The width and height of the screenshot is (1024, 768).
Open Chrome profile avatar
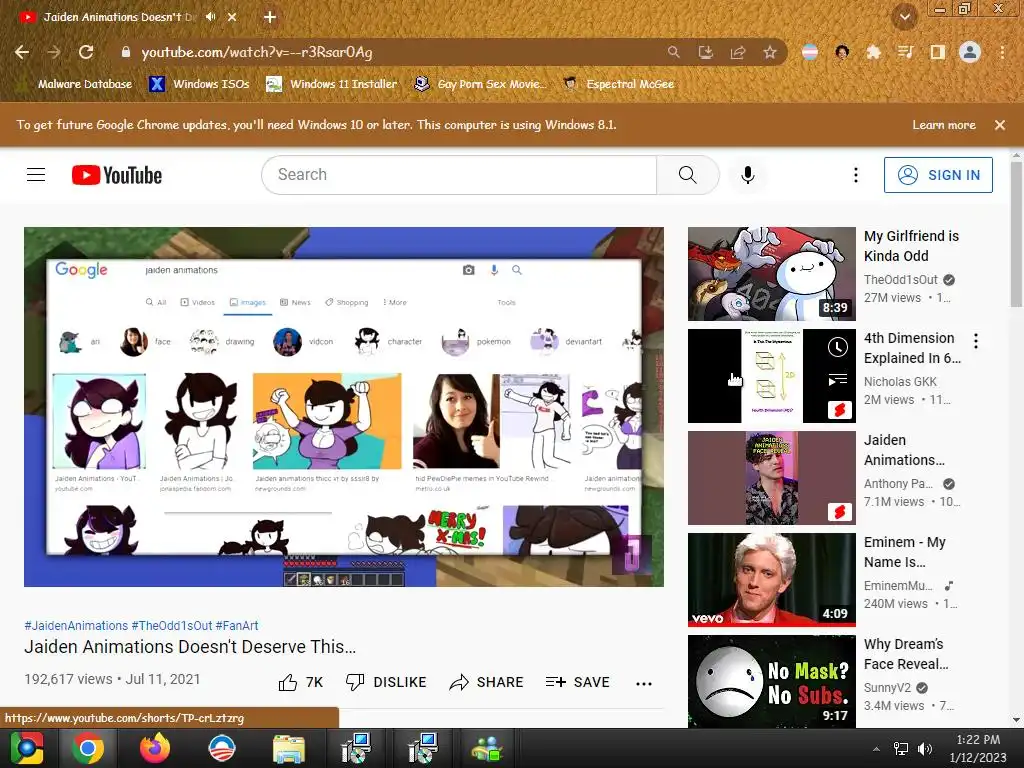[970, 52]
